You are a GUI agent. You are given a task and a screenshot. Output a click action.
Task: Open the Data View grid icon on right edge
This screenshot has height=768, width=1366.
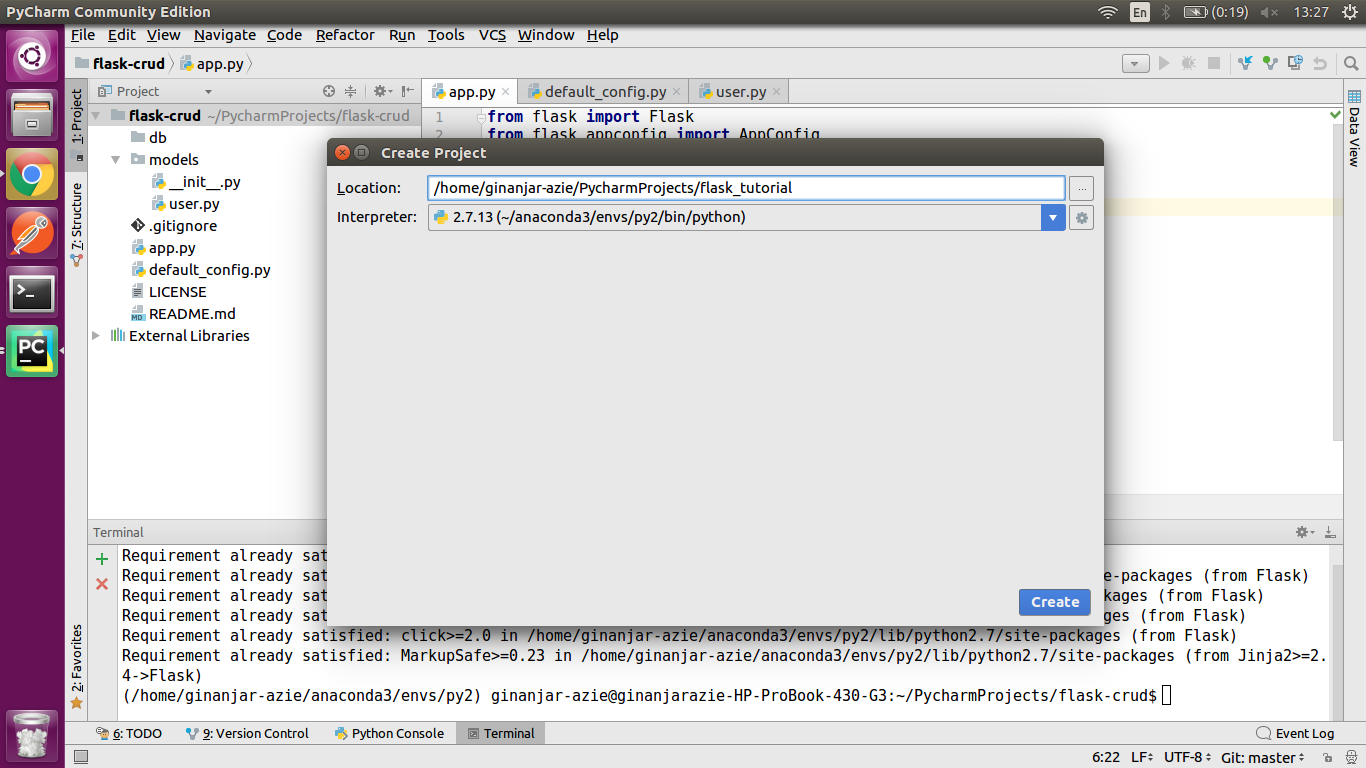coord(1354,97)
